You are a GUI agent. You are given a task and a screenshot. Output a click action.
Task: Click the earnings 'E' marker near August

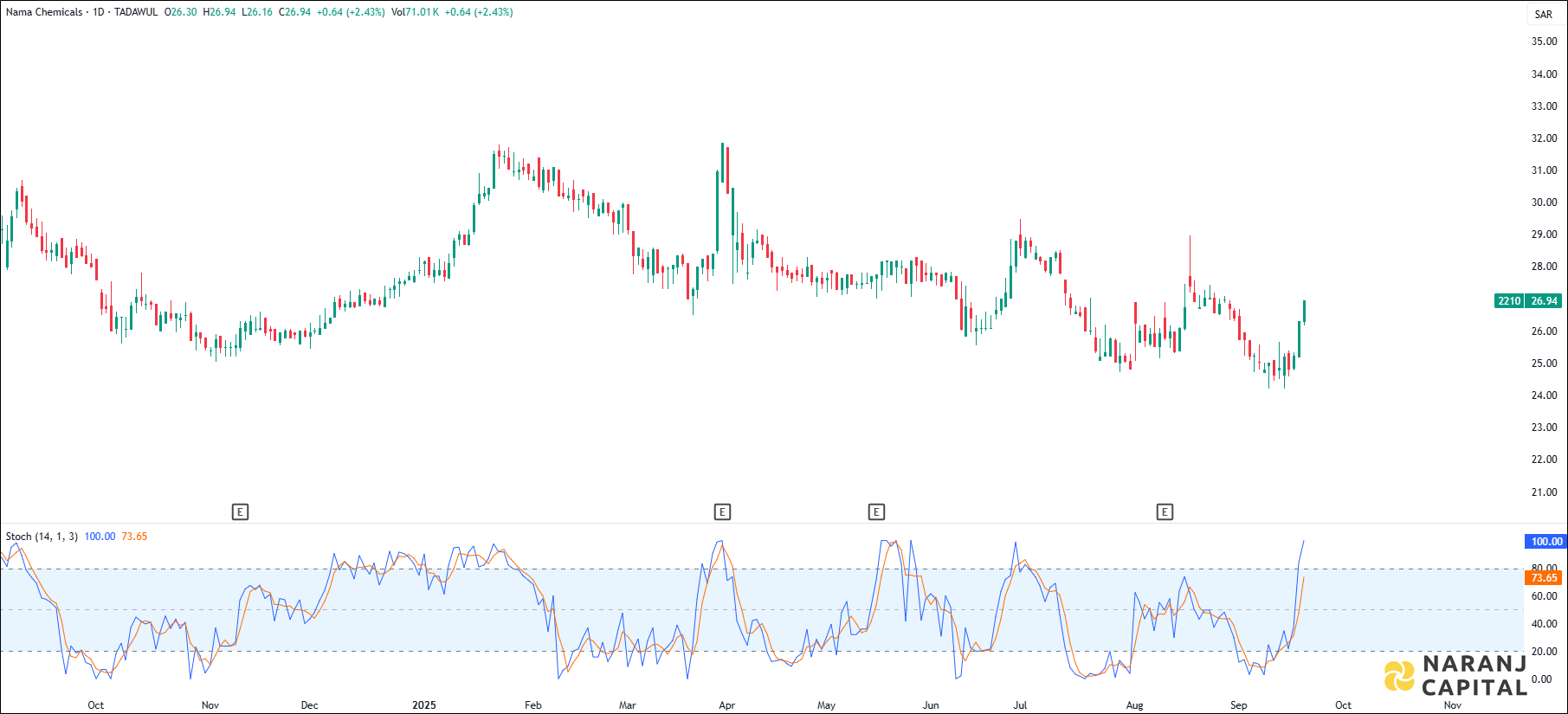tap(1165, 512)
